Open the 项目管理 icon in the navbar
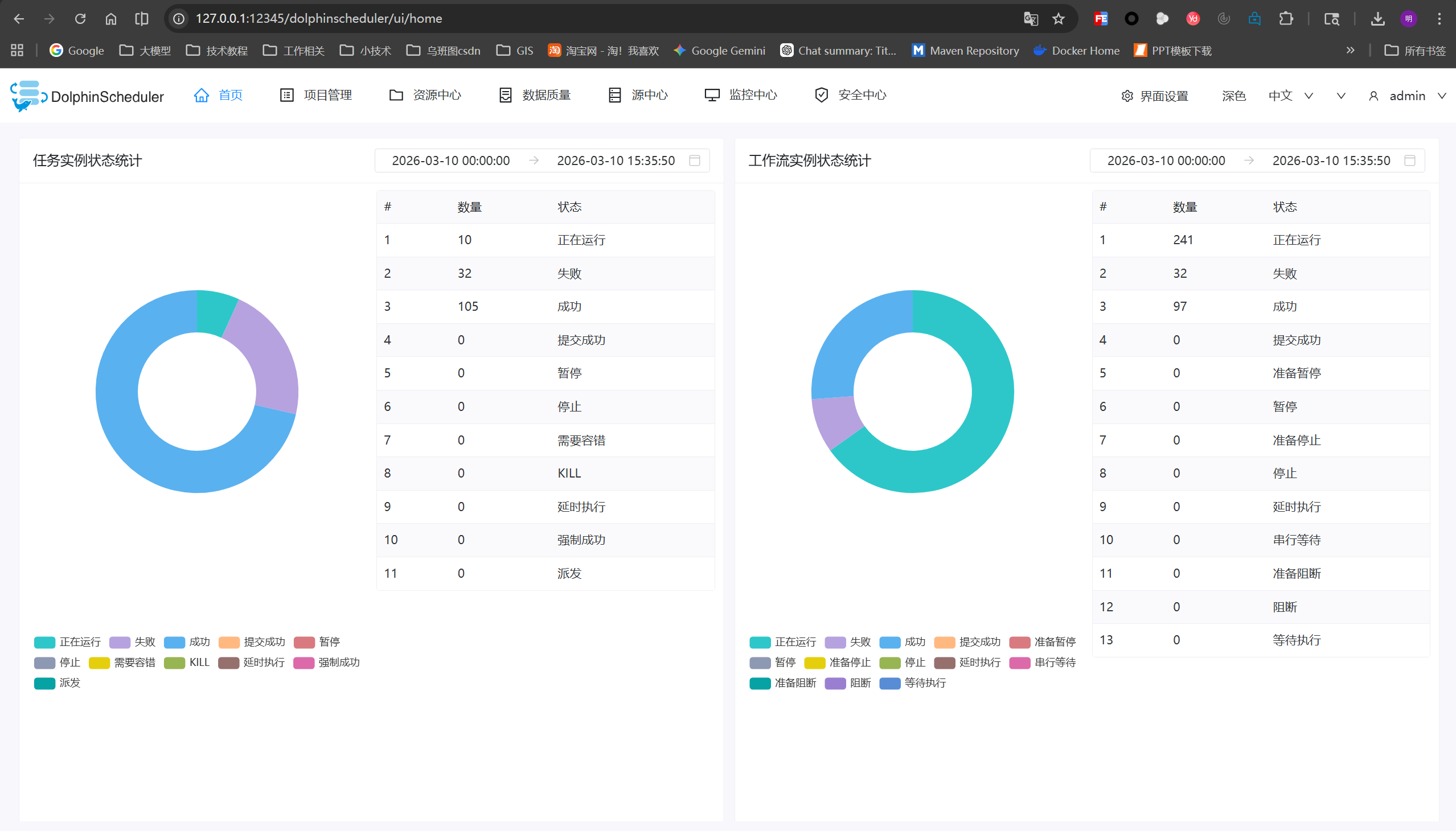 pos(286,94)
